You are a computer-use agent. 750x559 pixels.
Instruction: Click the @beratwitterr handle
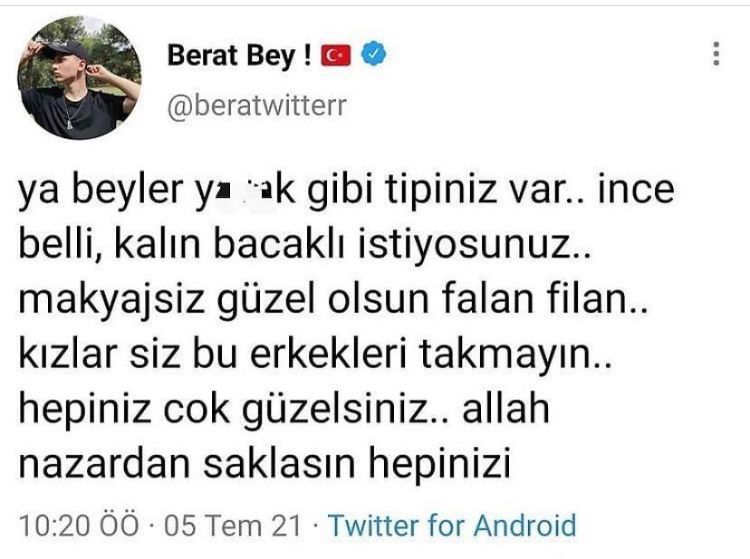click(x=257, y=106)
